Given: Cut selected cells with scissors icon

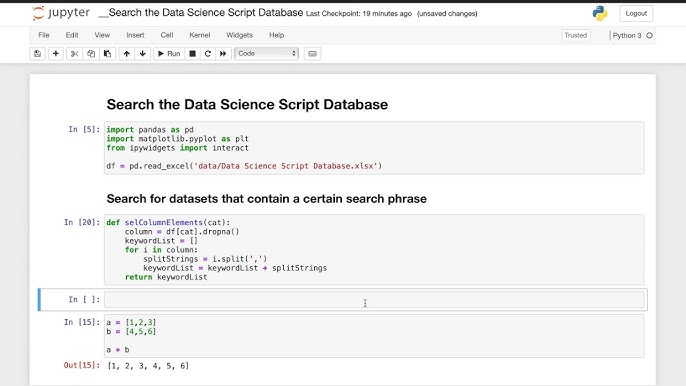Looking at the screenshot, I should pos(74,54).
